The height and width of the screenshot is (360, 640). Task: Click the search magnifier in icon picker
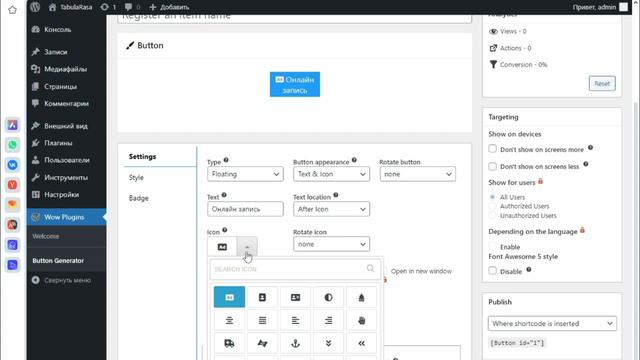370,268
